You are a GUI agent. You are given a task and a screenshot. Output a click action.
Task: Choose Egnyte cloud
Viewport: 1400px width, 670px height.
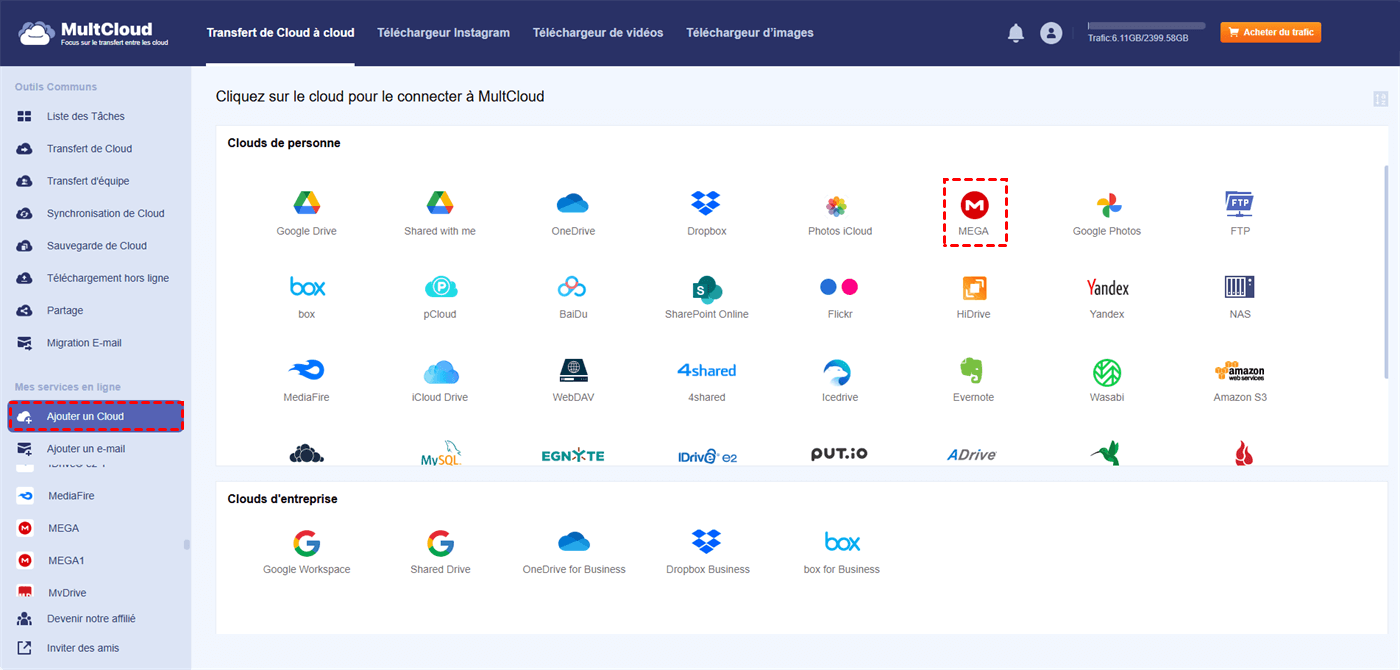tap(573, 455)
